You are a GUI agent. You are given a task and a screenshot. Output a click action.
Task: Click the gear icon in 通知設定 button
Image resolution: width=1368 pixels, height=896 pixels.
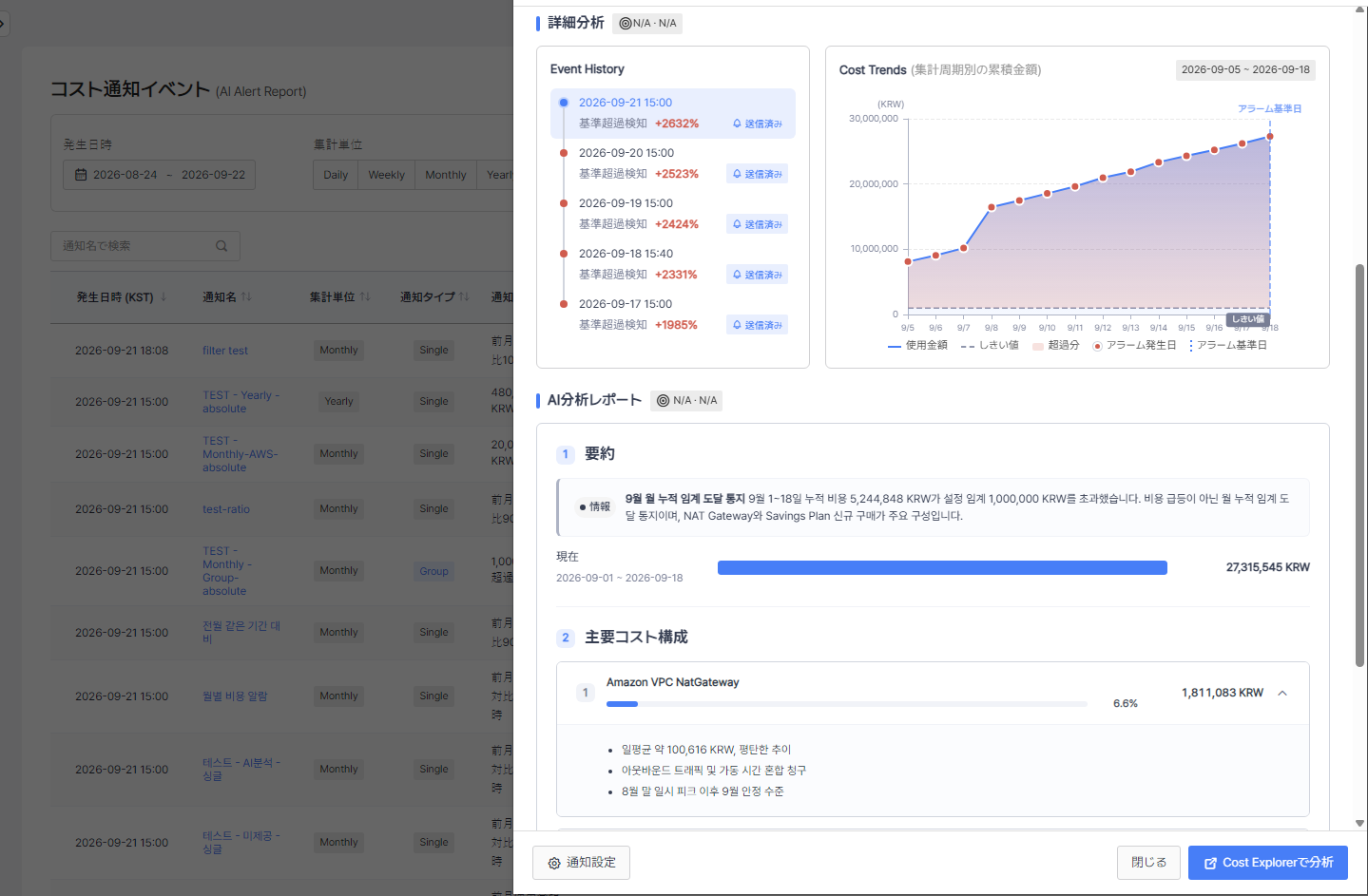[x=554, y=863]
